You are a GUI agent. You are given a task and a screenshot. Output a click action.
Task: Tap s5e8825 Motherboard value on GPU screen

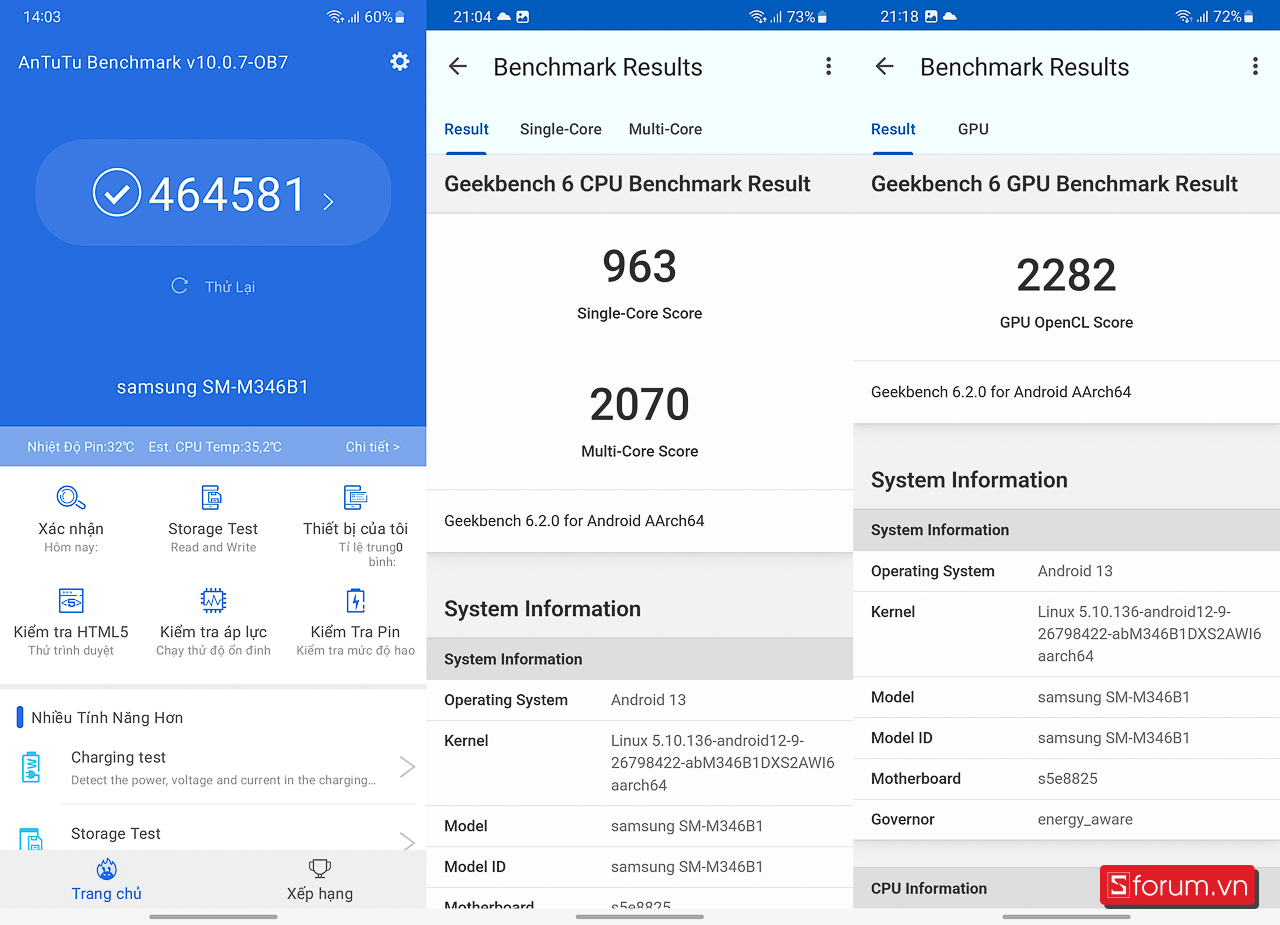tap(1069, 779)
